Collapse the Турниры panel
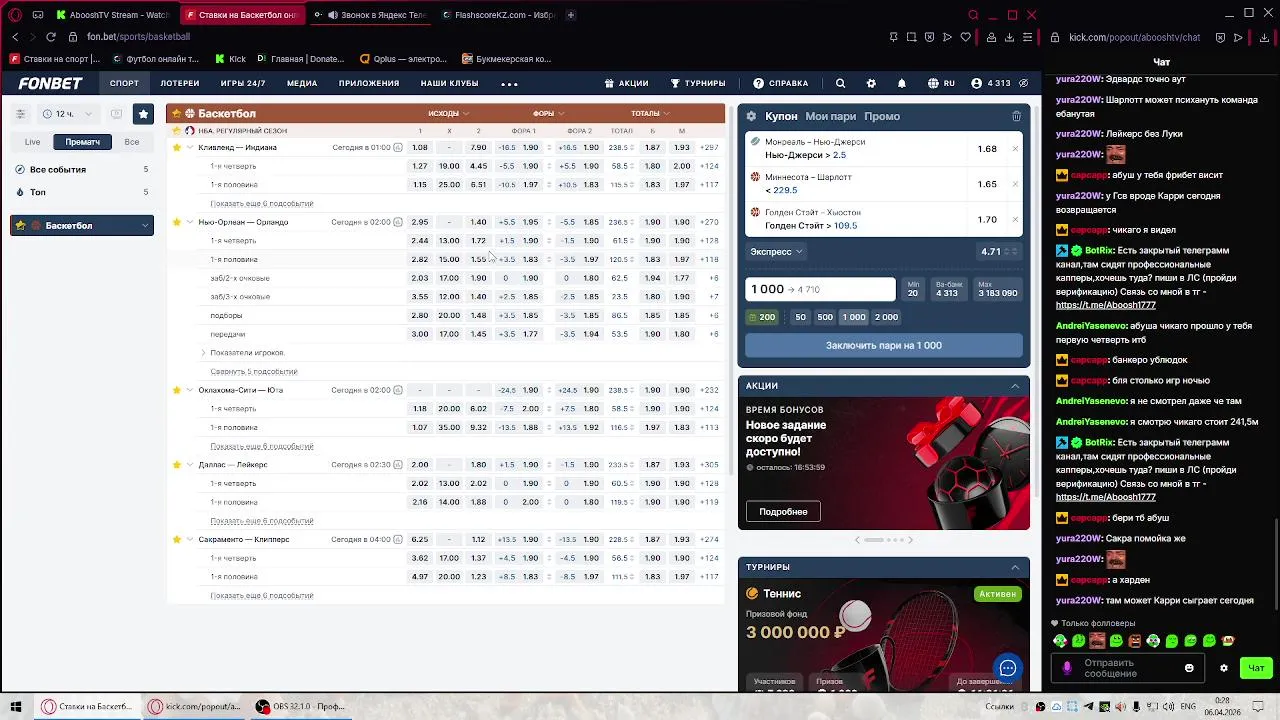This screenshot has width=1280, height=720. coord(1015,567)
